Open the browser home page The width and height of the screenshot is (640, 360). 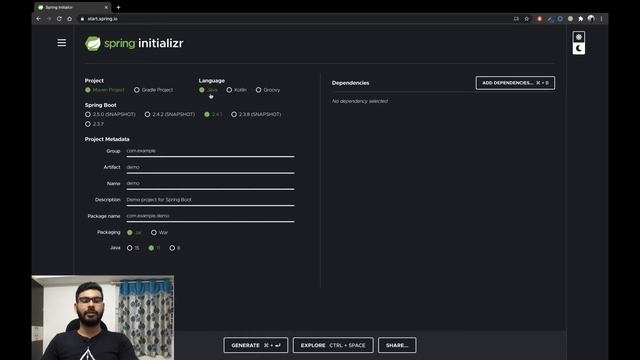69,19
